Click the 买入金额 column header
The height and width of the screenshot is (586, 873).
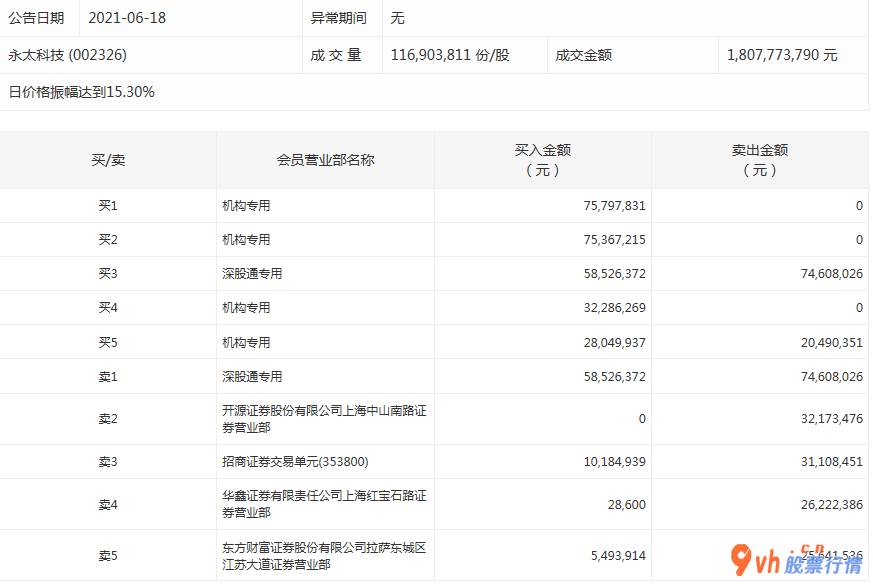point(542,160)
